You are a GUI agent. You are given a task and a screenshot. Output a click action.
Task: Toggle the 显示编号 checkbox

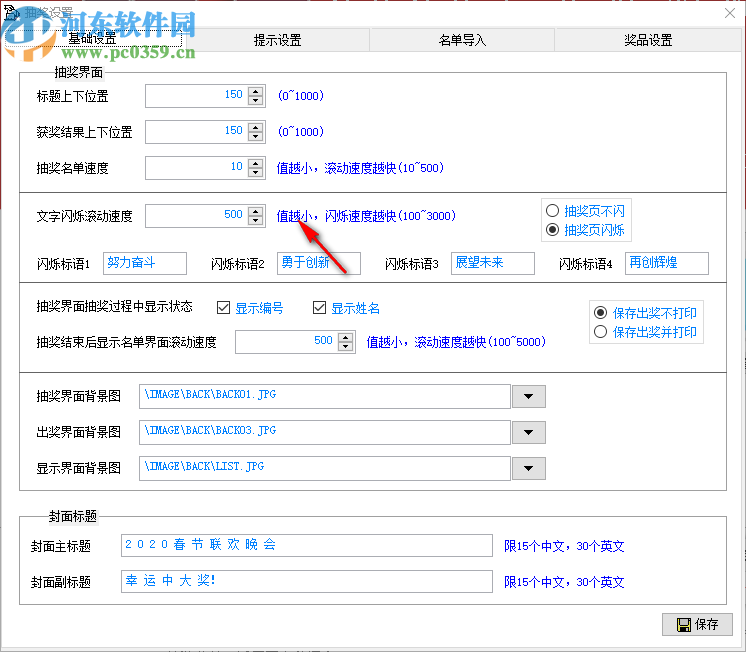click(250, 308)
